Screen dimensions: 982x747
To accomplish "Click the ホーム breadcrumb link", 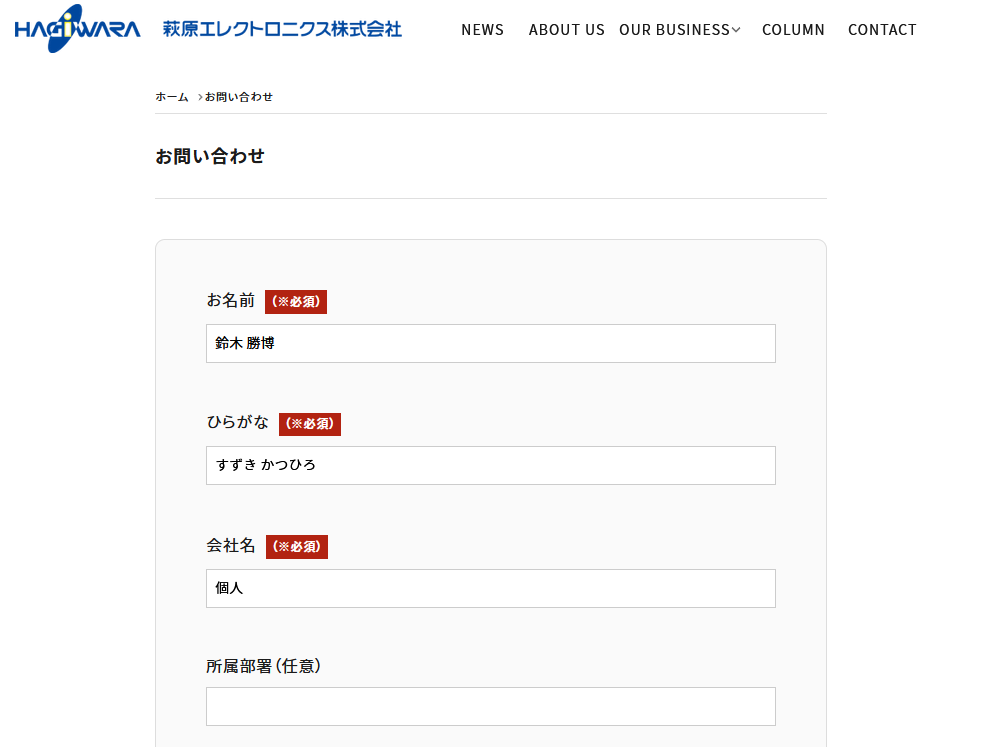I will click(x=172, y=97).
